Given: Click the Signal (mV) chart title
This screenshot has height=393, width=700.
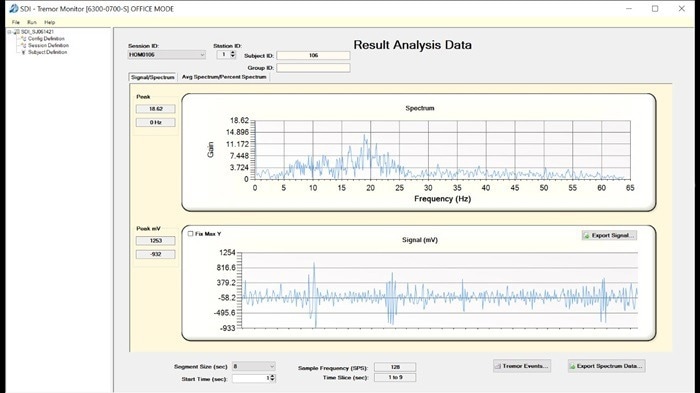Looking at the screenshot, I should 420,240.
